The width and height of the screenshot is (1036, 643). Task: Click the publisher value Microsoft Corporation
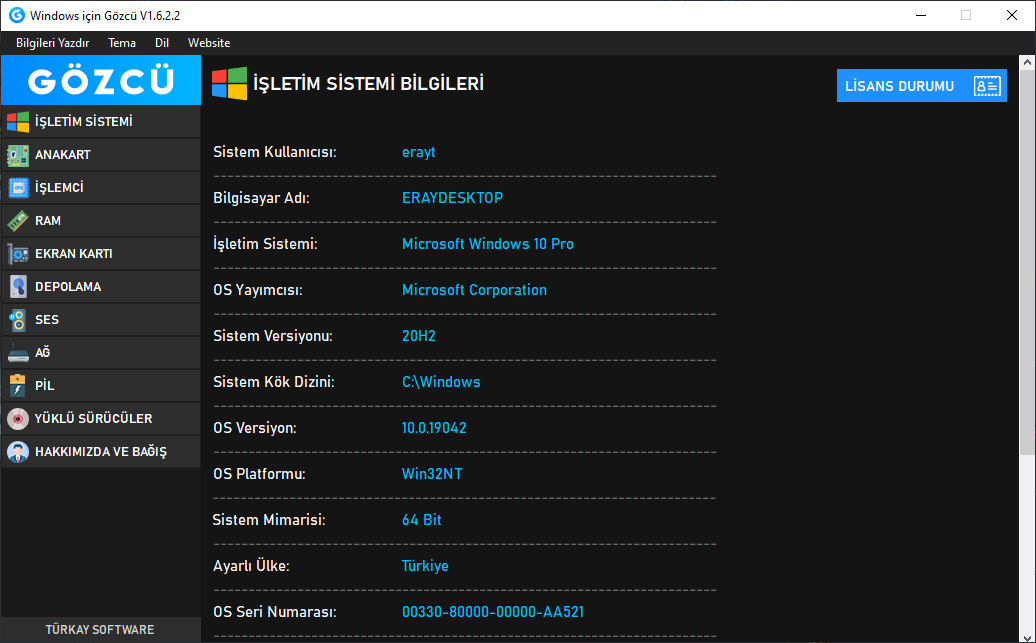(x=474, y=290)
